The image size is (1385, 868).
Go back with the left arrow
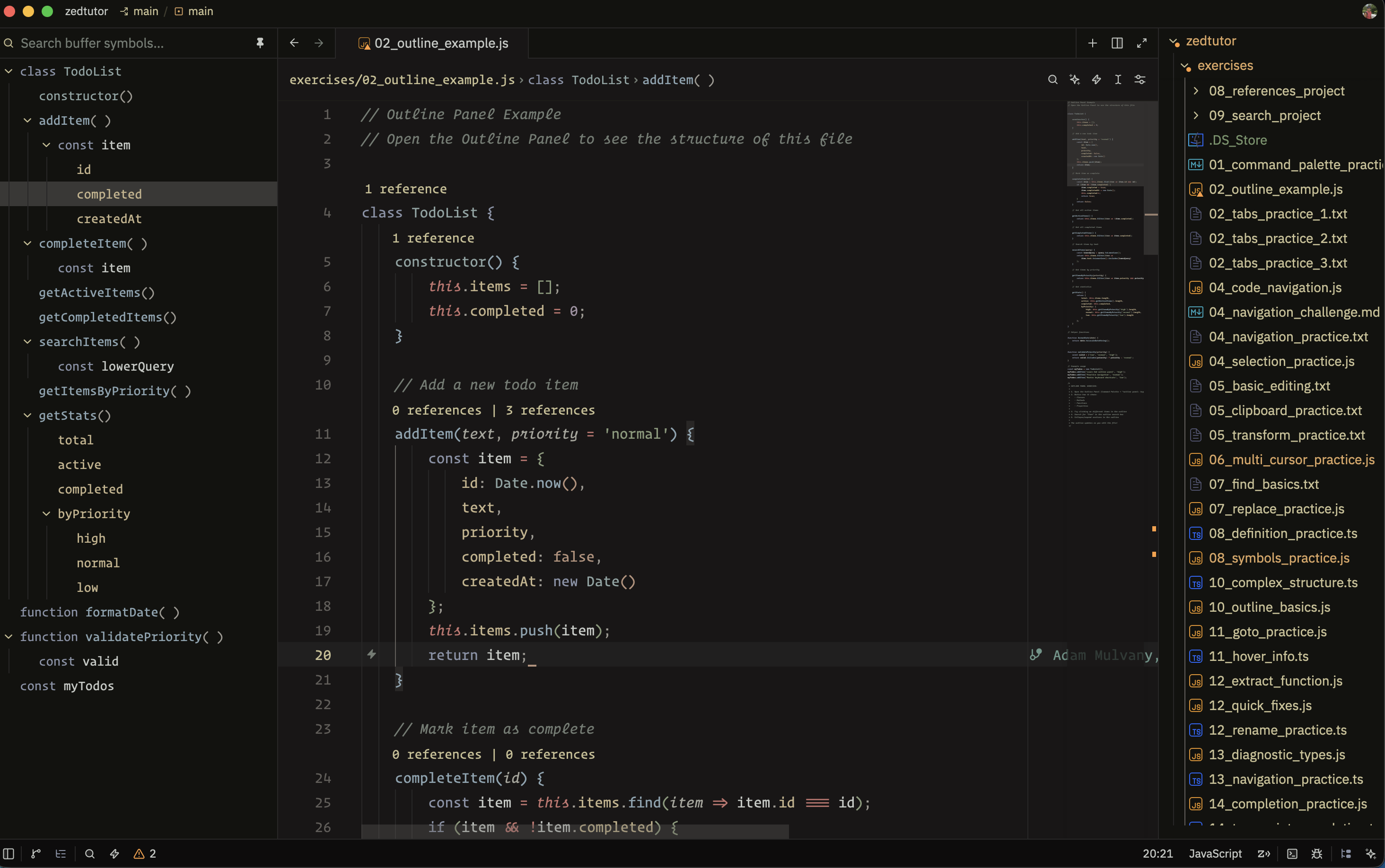point(294,43)
